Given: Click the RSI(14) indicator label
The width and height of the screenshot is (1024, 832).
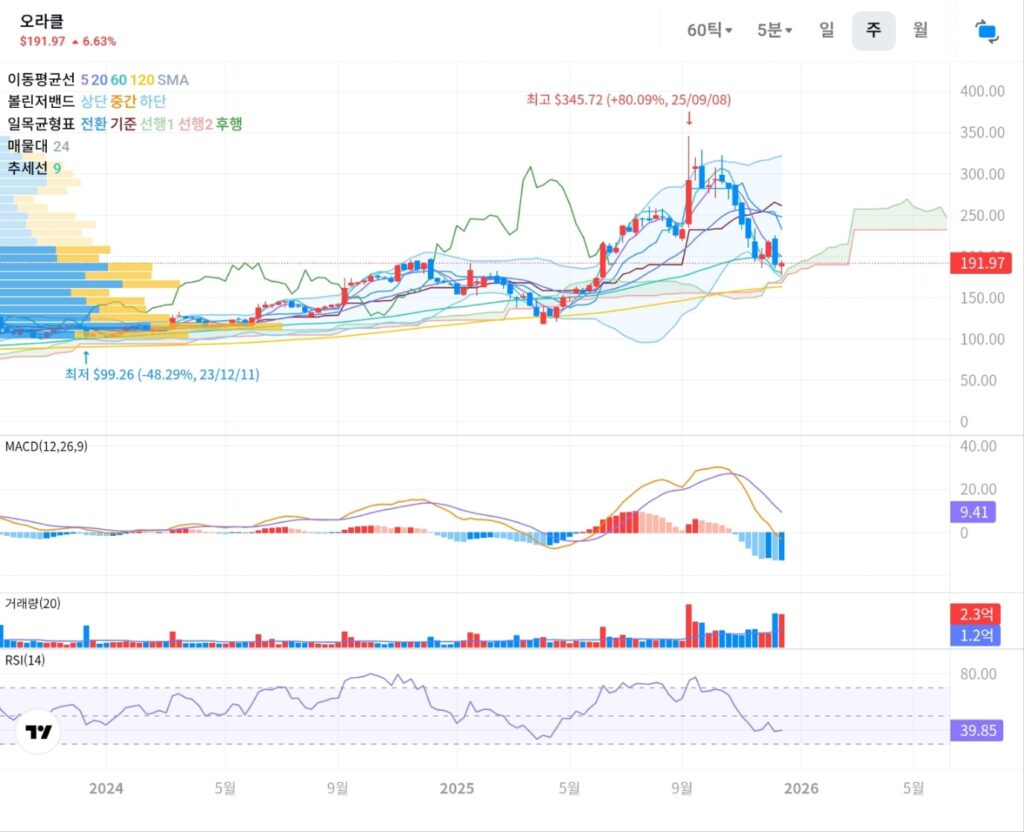Looking at the screenshot, I should click(x=25, y=660).
